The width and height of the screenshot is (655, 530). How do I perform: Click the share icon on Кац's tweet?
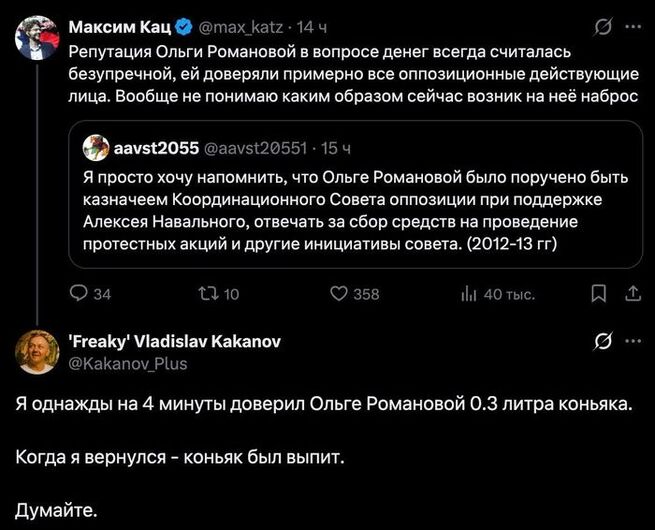(631, 293)
